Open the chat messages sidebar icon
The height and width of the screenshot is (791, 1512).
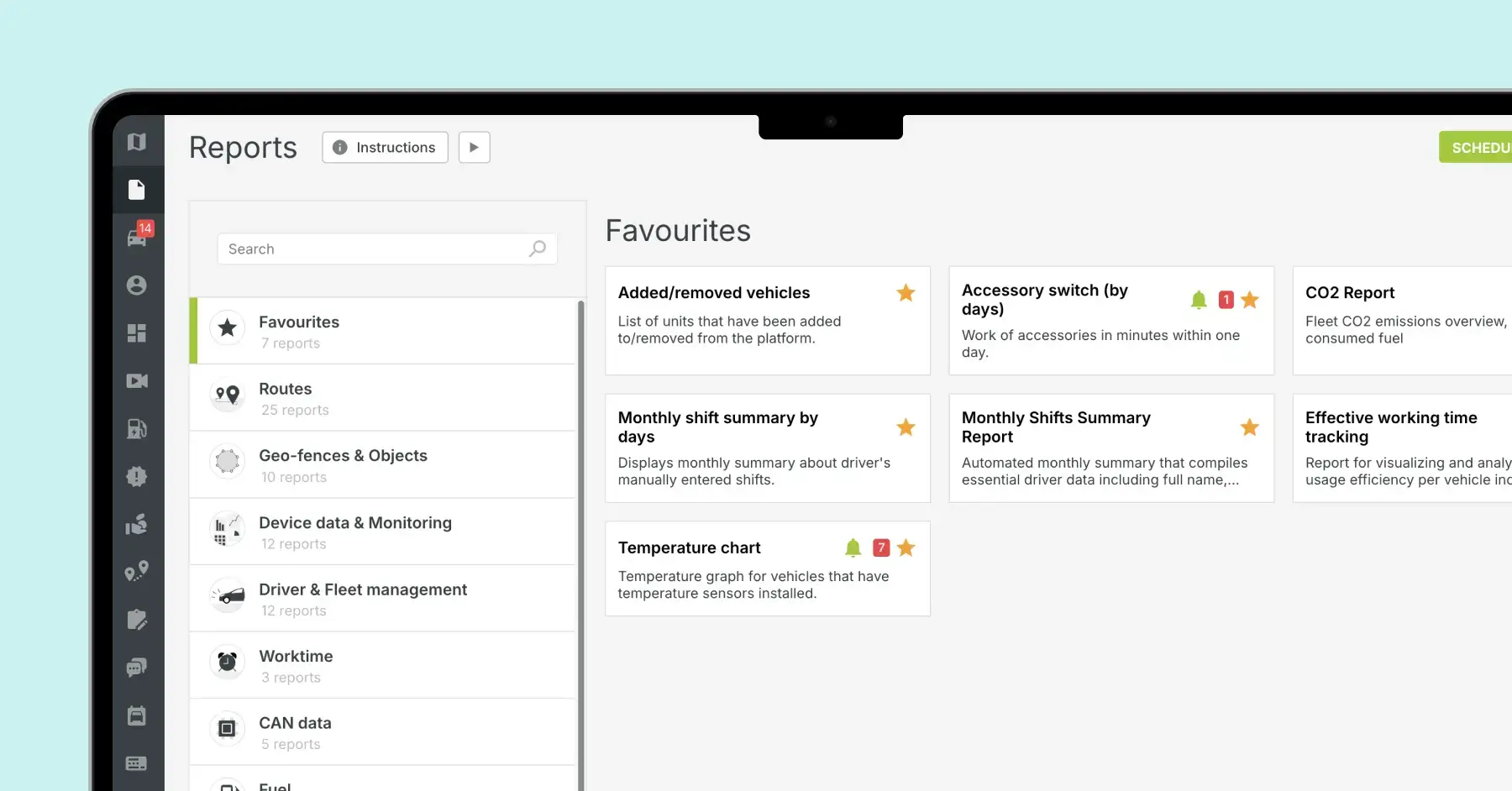point(137,668)
